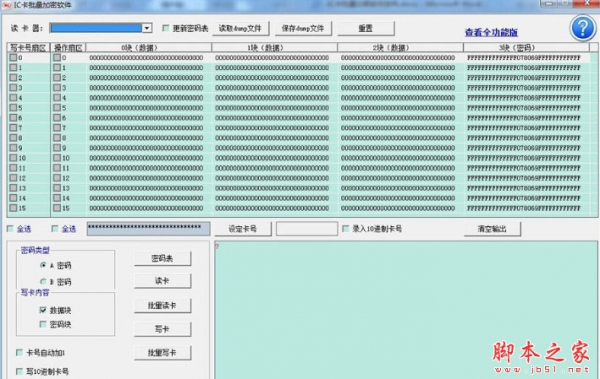Screen dimensions: 600x379
Task: Select the A 密码 radio button
Action: pyautogui.click(x=43, y=265)
